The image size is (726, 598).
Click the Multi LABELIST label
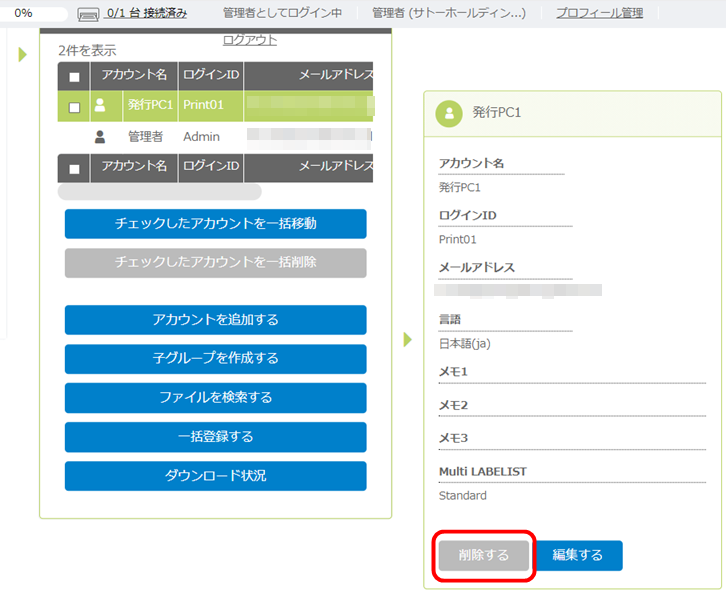coord(482,472)
